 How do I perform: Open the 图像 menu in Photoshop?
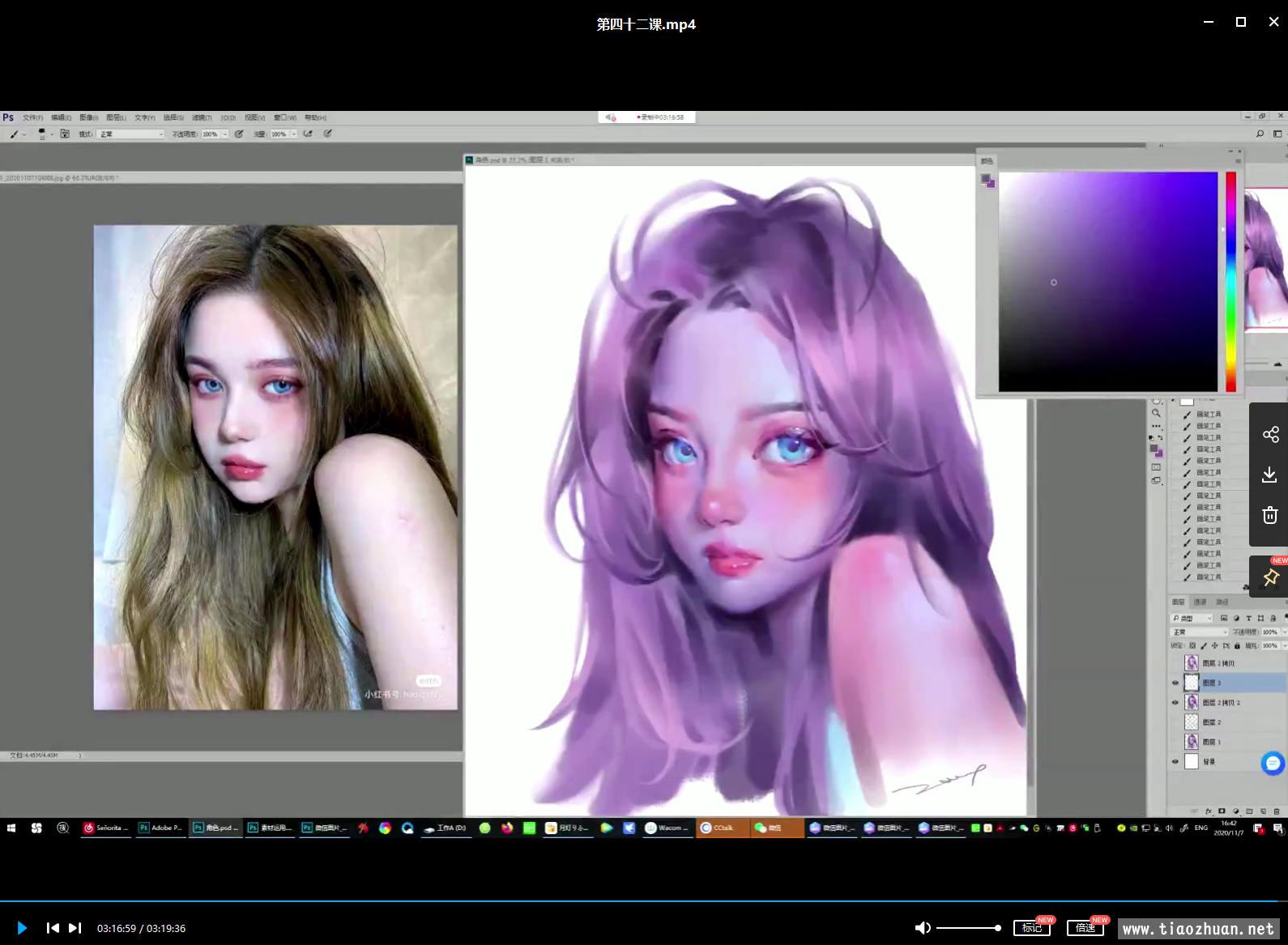[88, 118]
